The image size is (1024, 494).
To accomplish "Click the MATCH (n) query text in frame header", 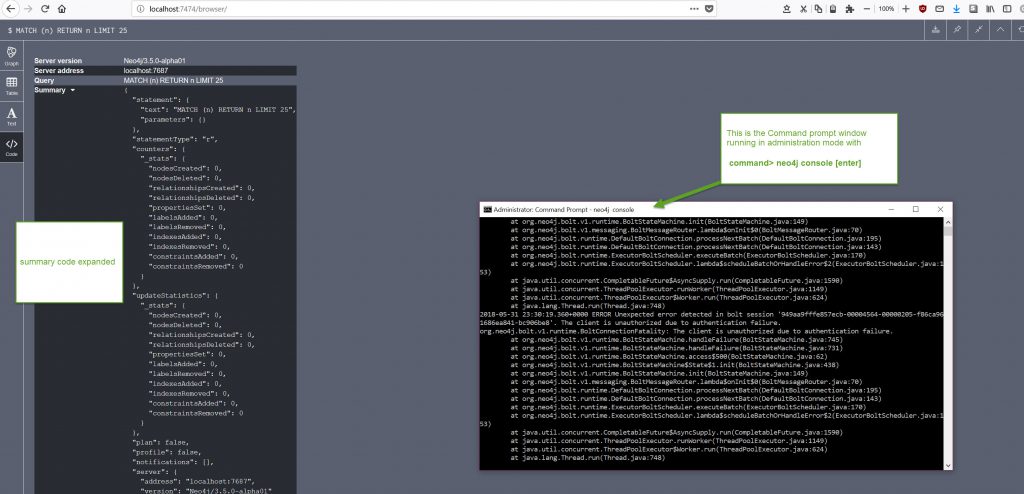I will point(68,30).
